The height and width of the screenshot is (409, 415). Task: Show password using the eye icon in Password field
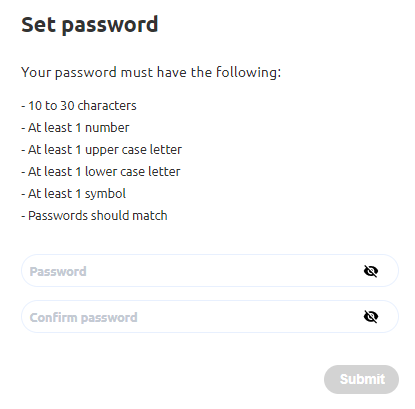coord(371,271)
